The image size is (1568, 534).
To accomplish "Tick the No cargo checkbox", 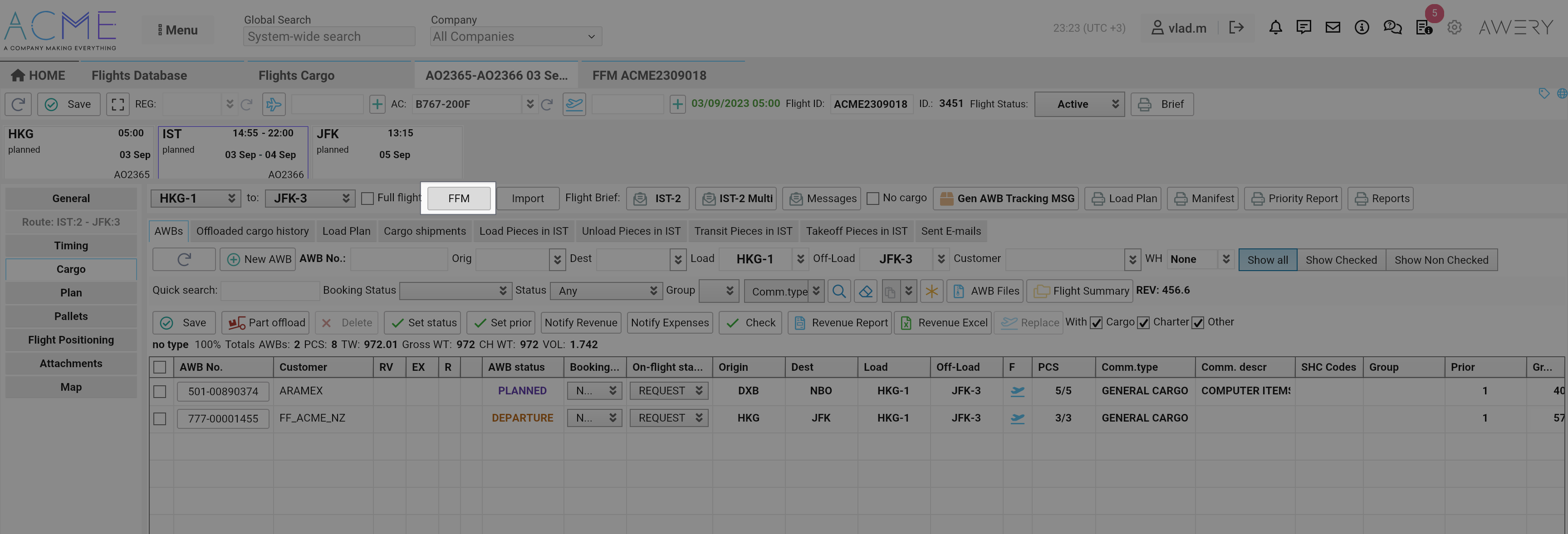I will (873, 199).
